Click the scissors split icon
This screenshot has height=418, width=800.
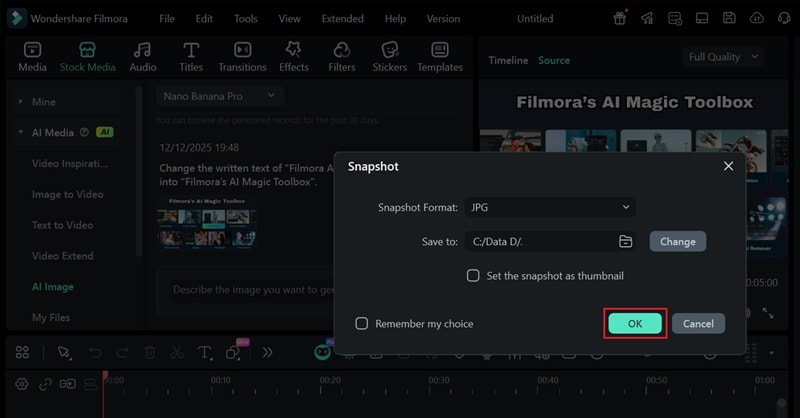coord(177,352)
